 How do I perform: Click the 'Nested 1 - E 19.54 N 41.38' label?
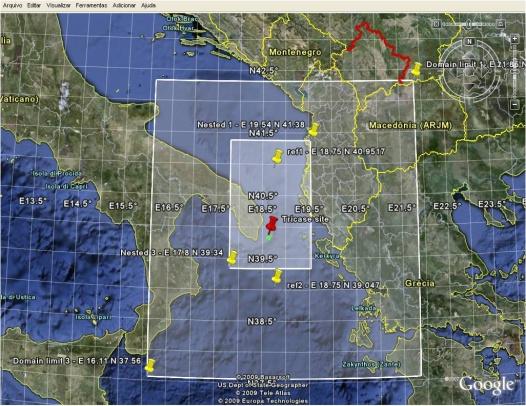pyautogui.click(x=251, y=124)
